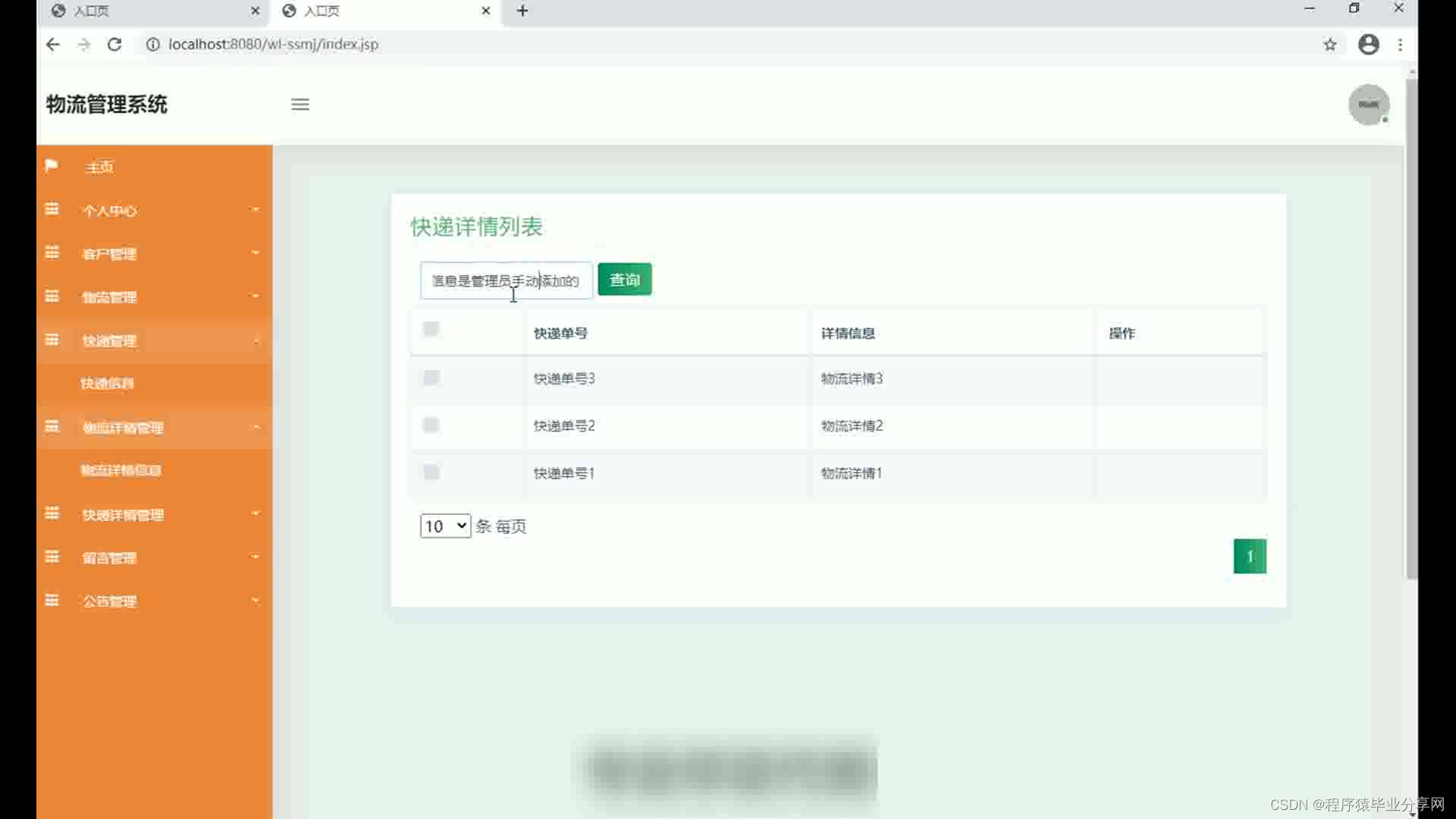
Task: Open the user avatar in header
Action: (x=1368, y=105)
